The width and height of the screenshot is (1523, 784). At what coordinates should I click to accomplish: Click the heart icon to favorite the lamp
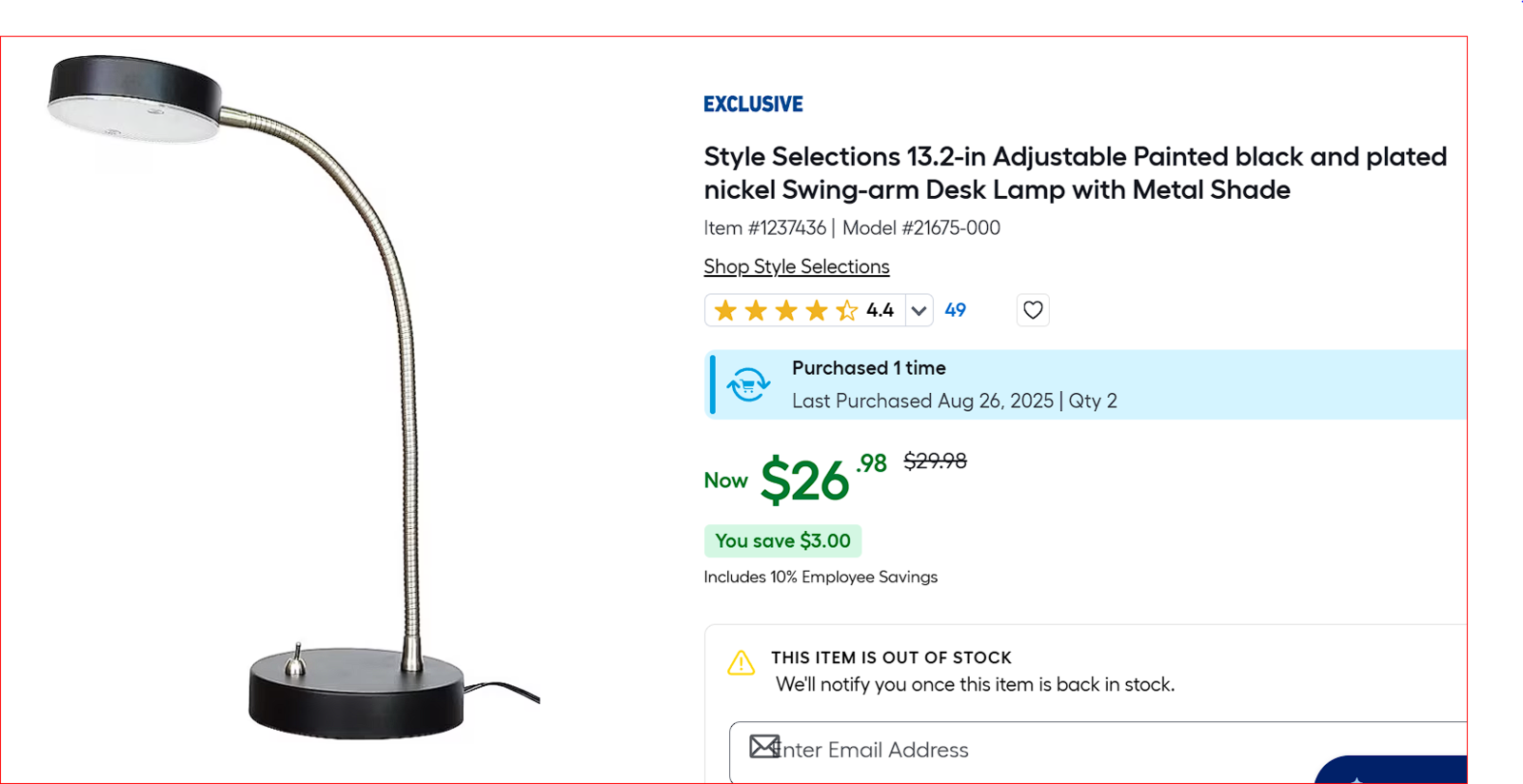pos(1032,310)
